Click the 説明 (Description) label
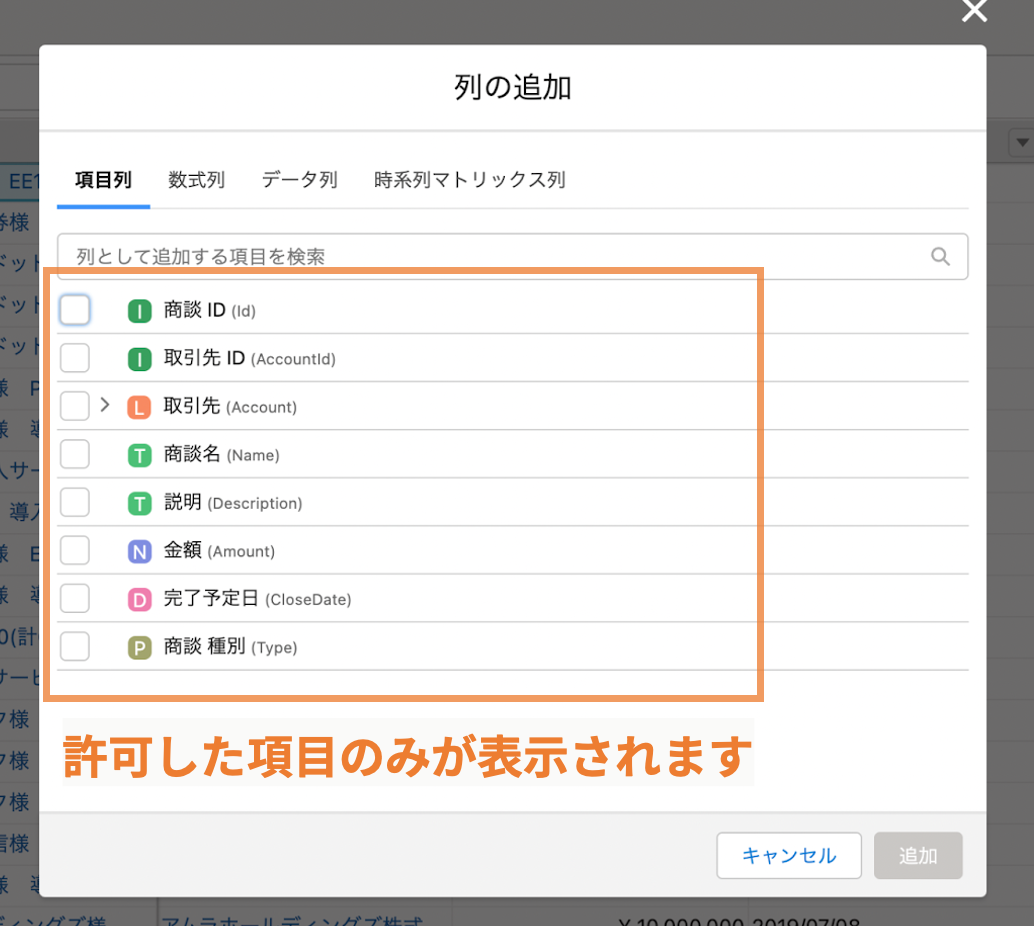Screen dimensions: 1034x926 point(233,503)
